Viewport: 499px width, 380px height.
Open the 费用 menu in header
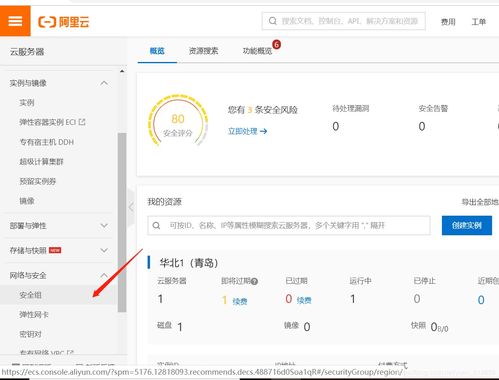pos(448,22)
